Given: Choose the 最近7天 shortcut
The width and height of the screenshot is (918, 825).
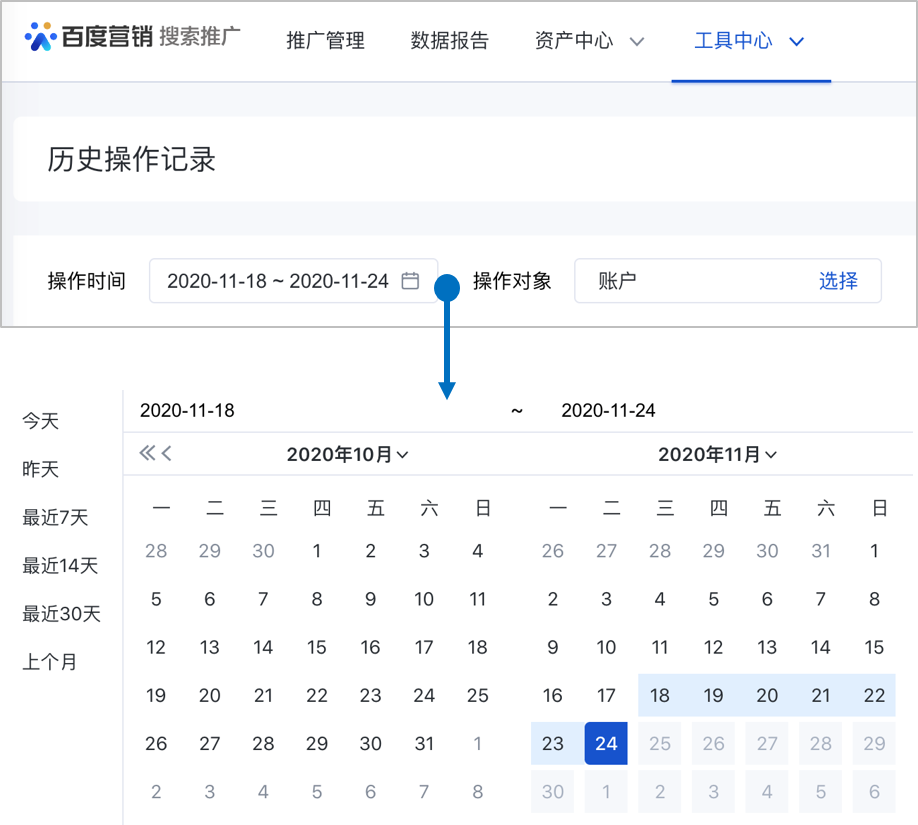Looking at the screenshot, I should tap(56, 518).
